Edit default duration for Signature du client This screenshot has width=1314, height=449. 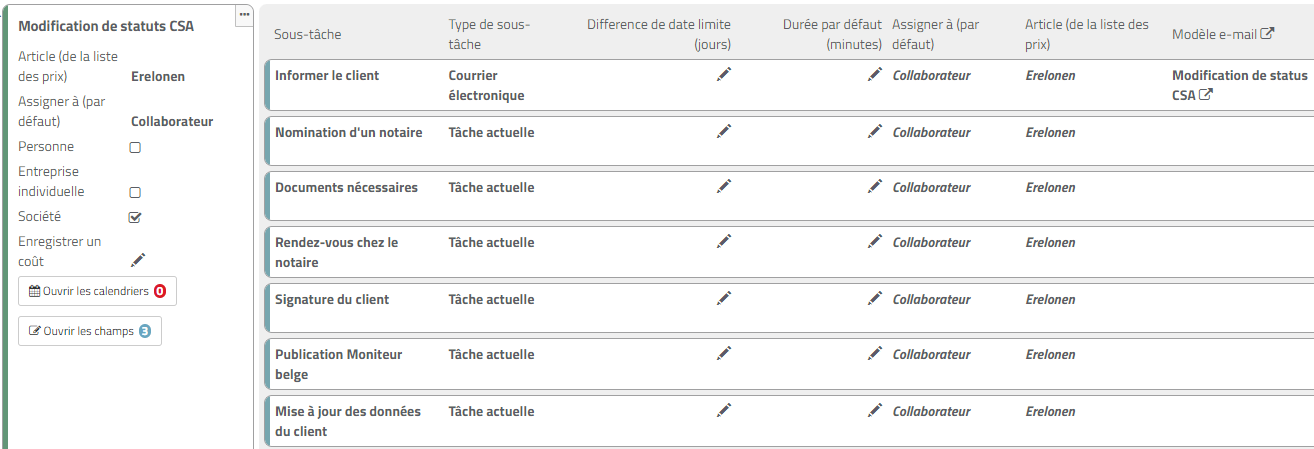coord(875,298)
